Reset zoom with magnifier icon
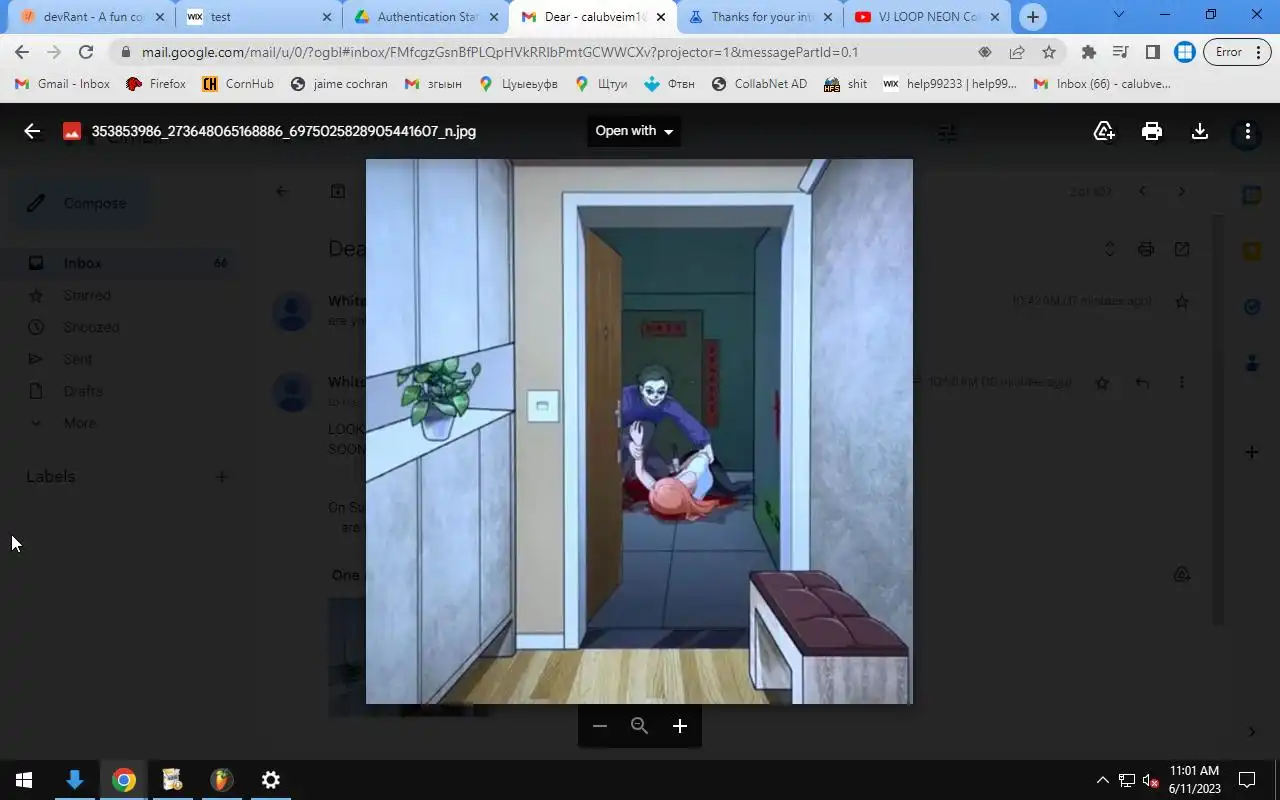The image size is (1280, 800). pos(640,726)
